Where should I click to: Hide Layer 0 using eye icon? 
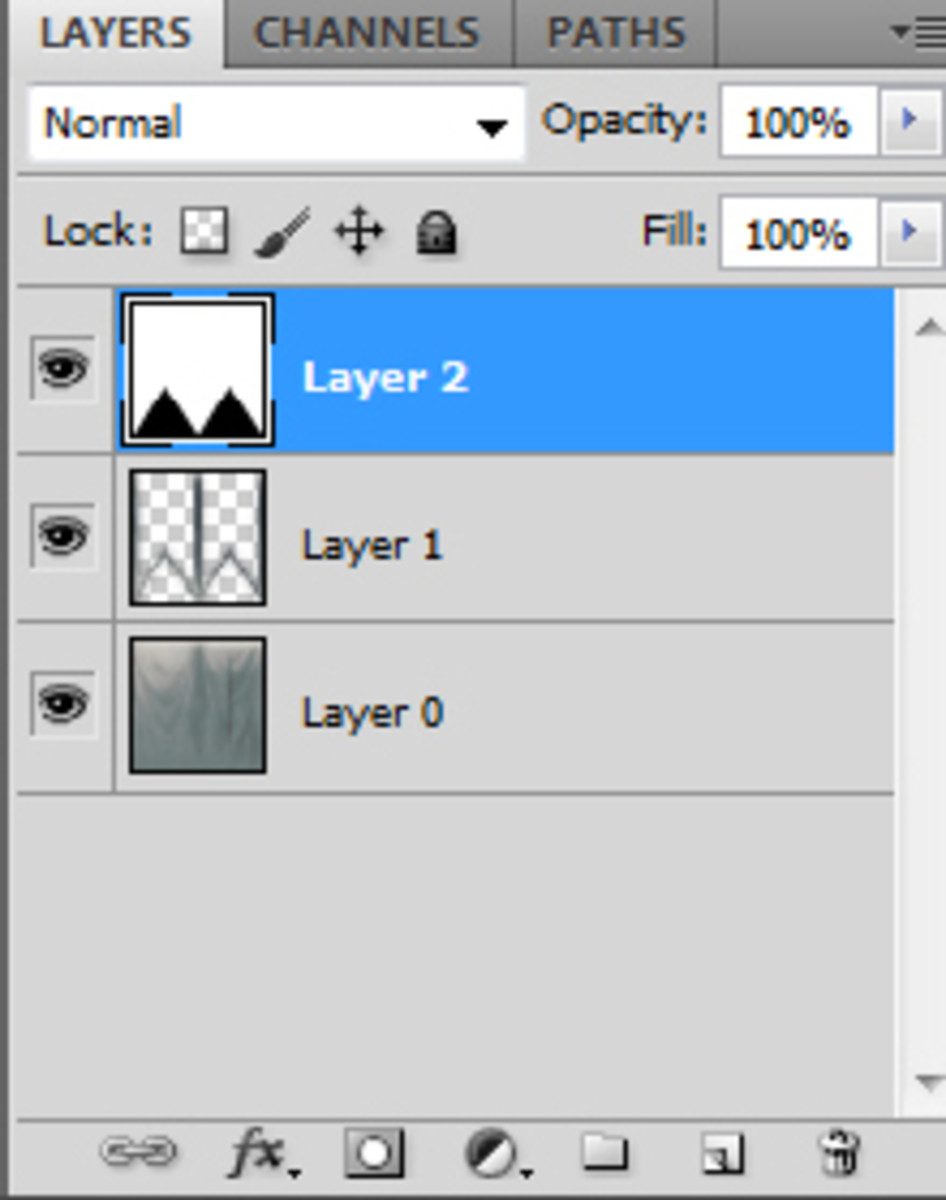point(63,705)
